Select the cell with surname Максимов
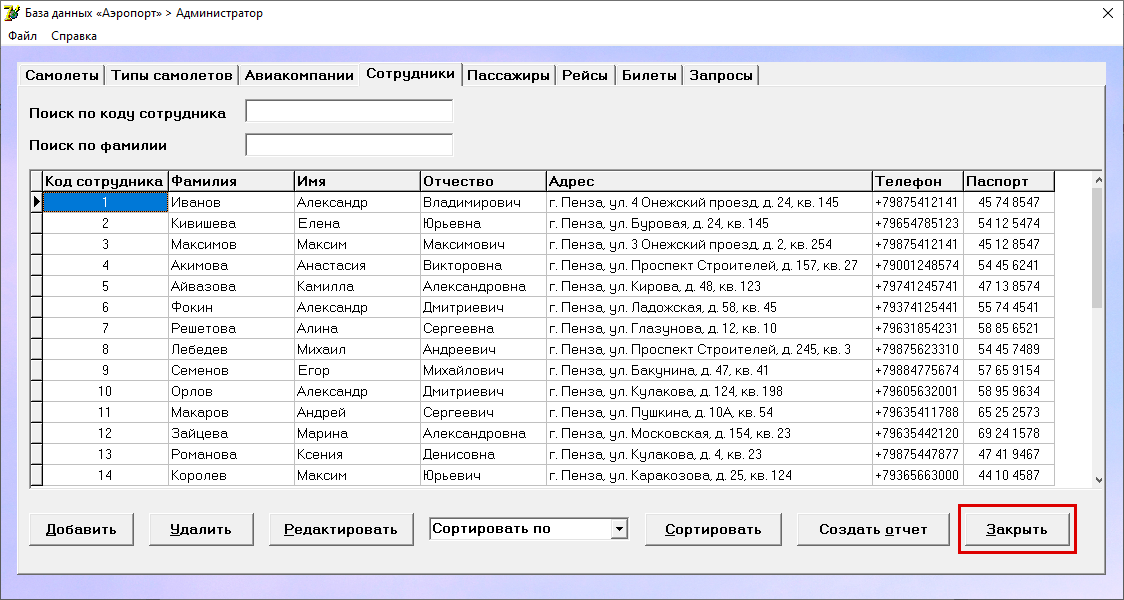The image size is (1124, 600). point(231,244)
